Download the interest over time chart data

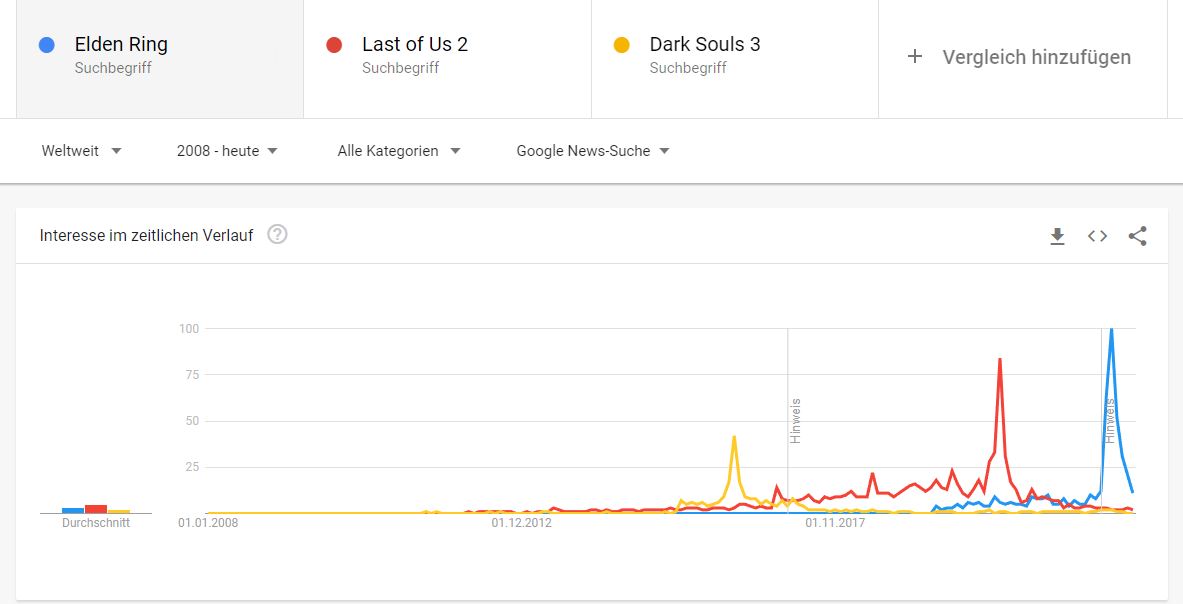(x=1058, y=236)
